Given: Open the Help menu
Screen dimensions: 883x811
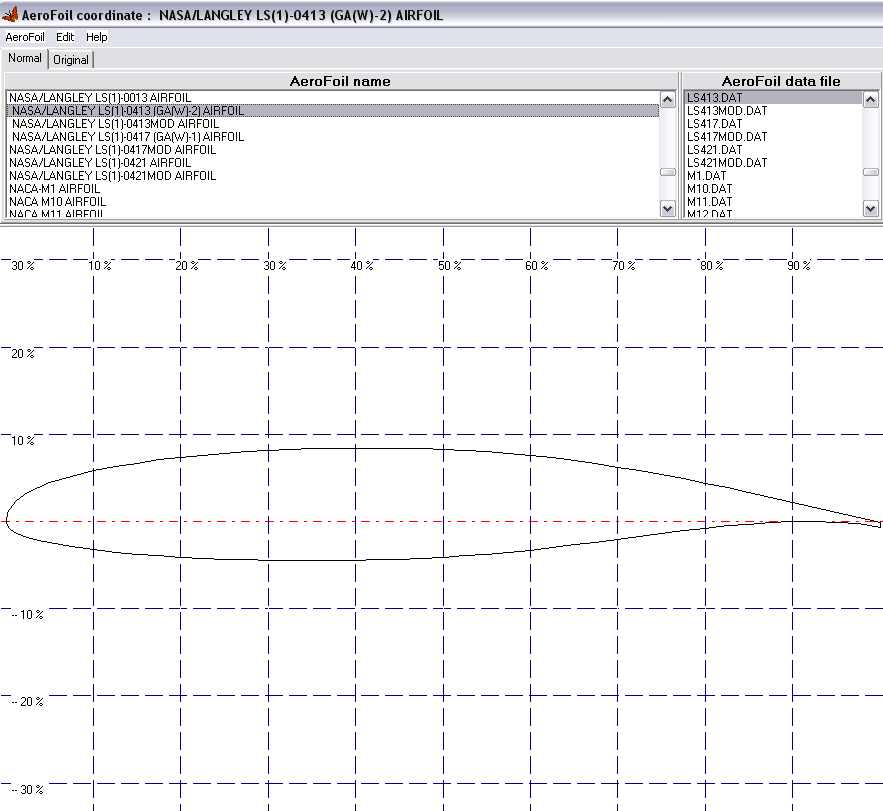Looking at the screenshot, I should 96,37.
